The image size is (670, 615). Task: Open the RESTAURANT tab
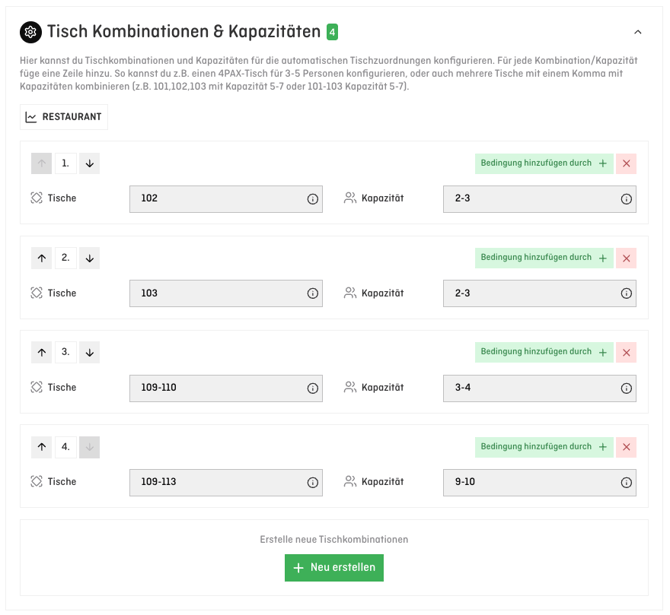(64, 117)
